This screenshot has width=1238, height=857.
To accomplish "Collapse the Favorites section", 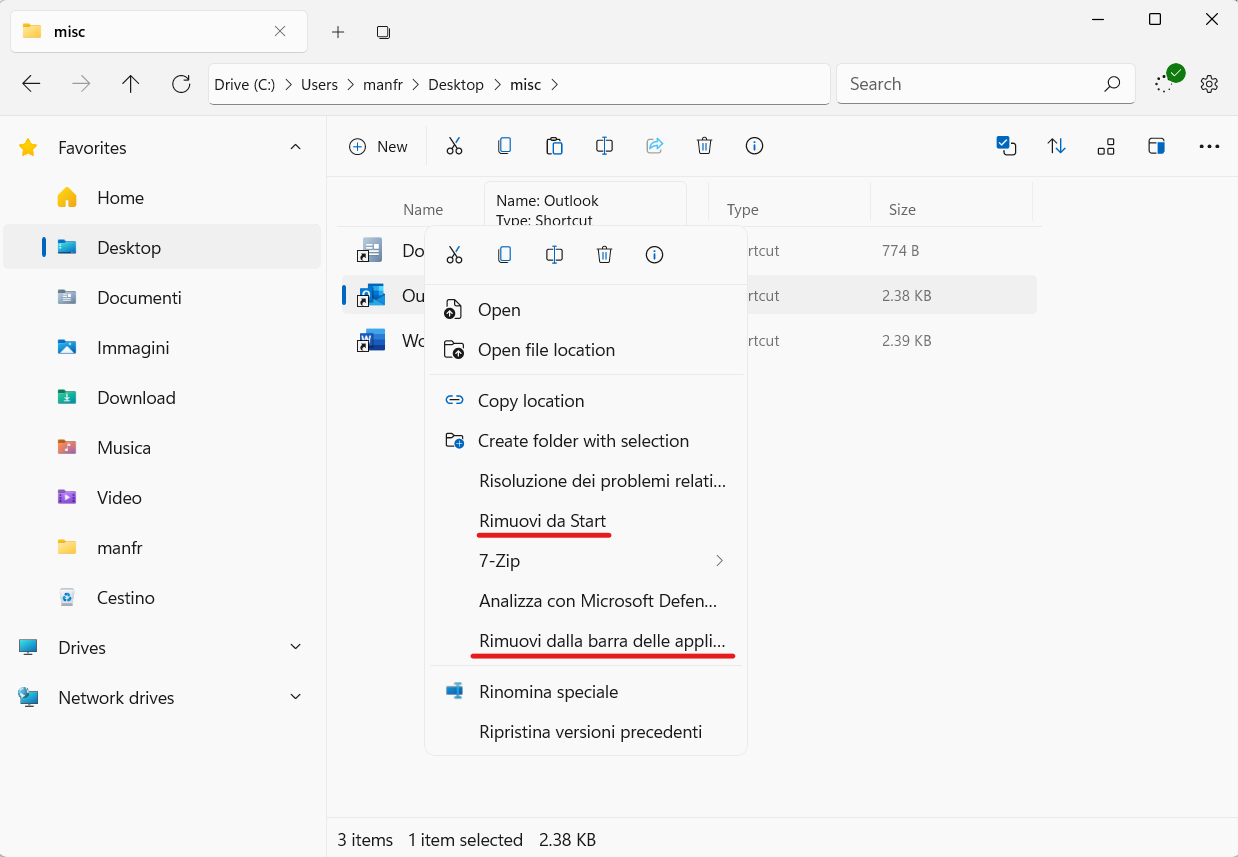I will [295, 147].
